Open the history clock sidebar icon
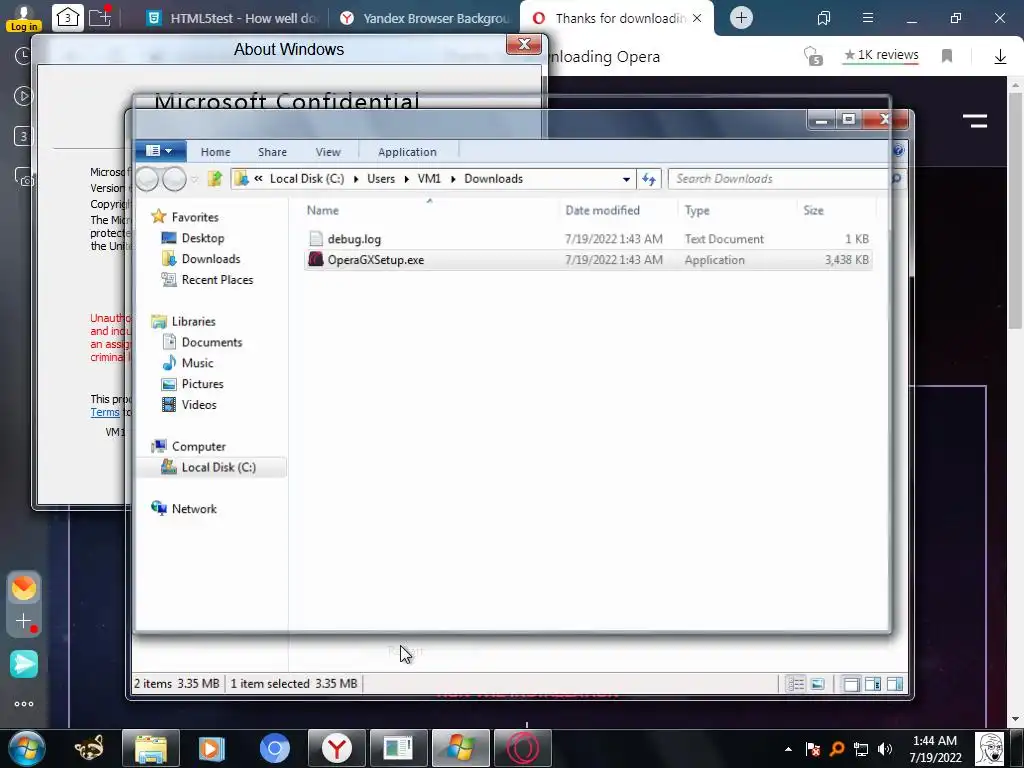The image size is (1024, 768). [x=23, y=56]
